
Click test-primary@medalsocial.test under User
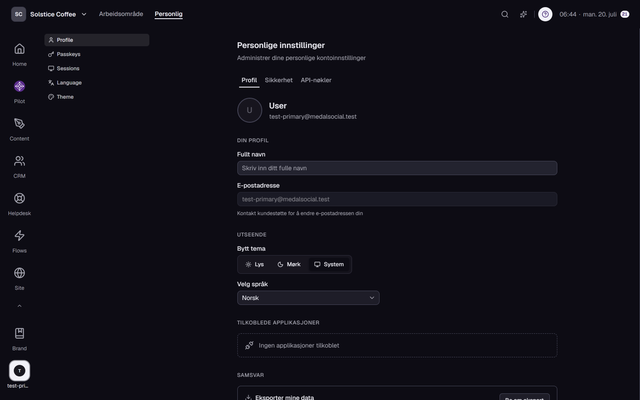click(313, 117)
